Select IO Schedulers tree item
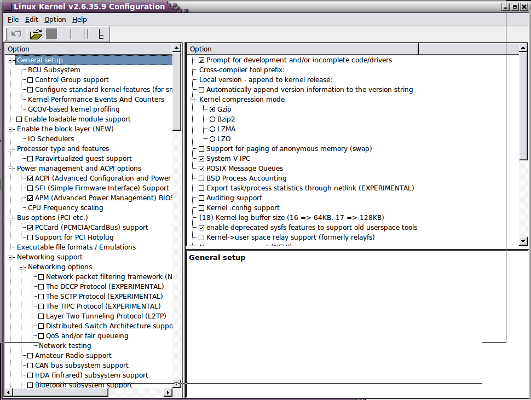Screen dimensions: 531x400 [51, 139]
